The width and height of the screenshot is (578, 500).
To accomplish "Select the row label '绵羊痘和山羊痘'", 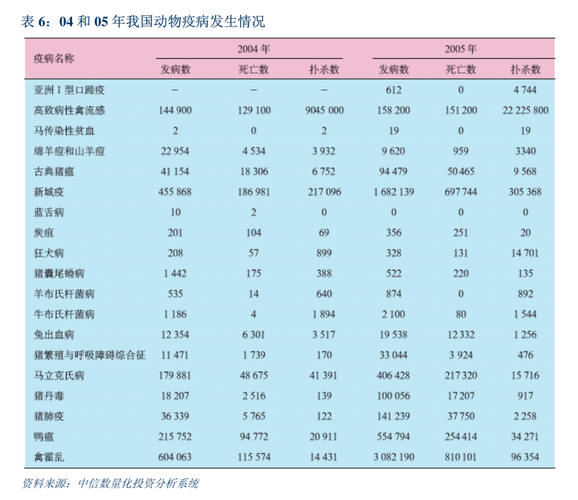I will pos(69,151).
